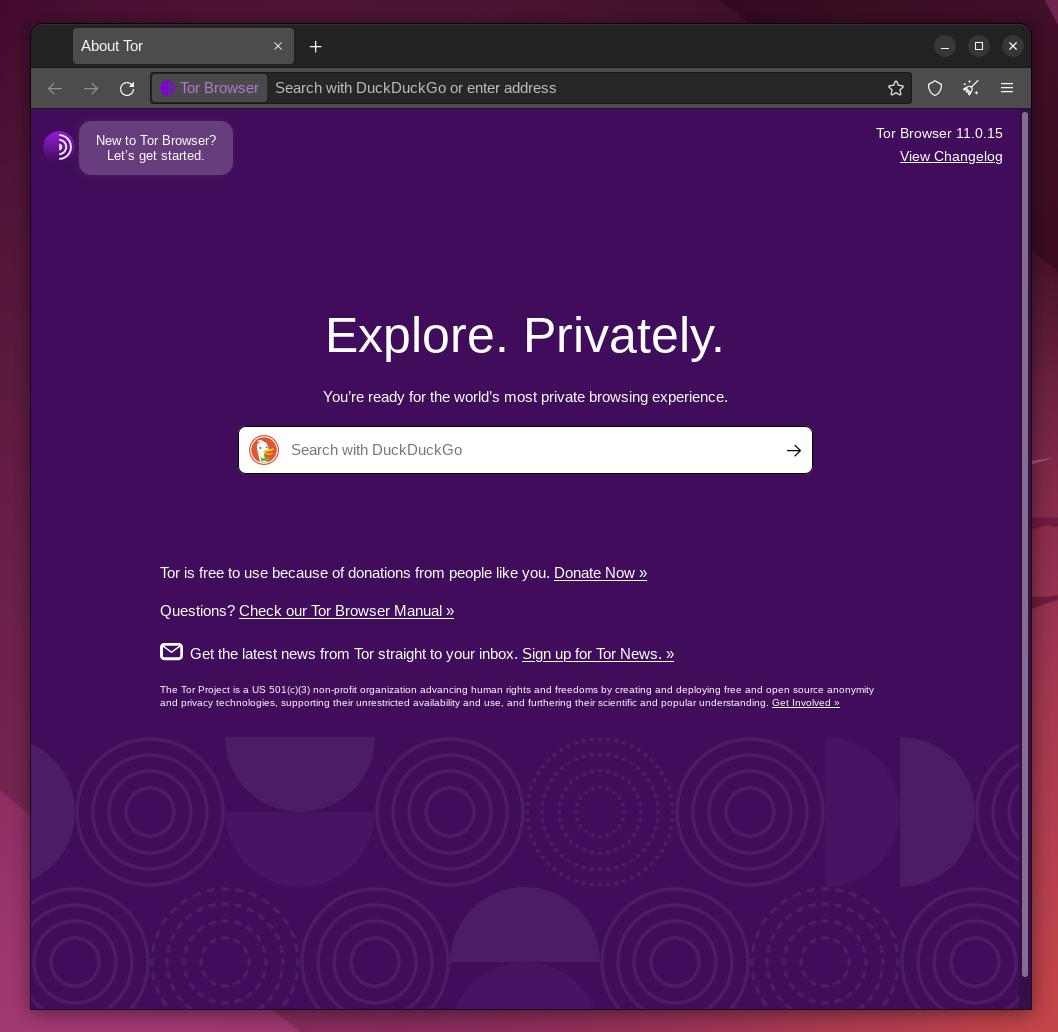Follow the Sign up for Tor News link
Screen dimensions: 1058x1032
coord(598,654)
